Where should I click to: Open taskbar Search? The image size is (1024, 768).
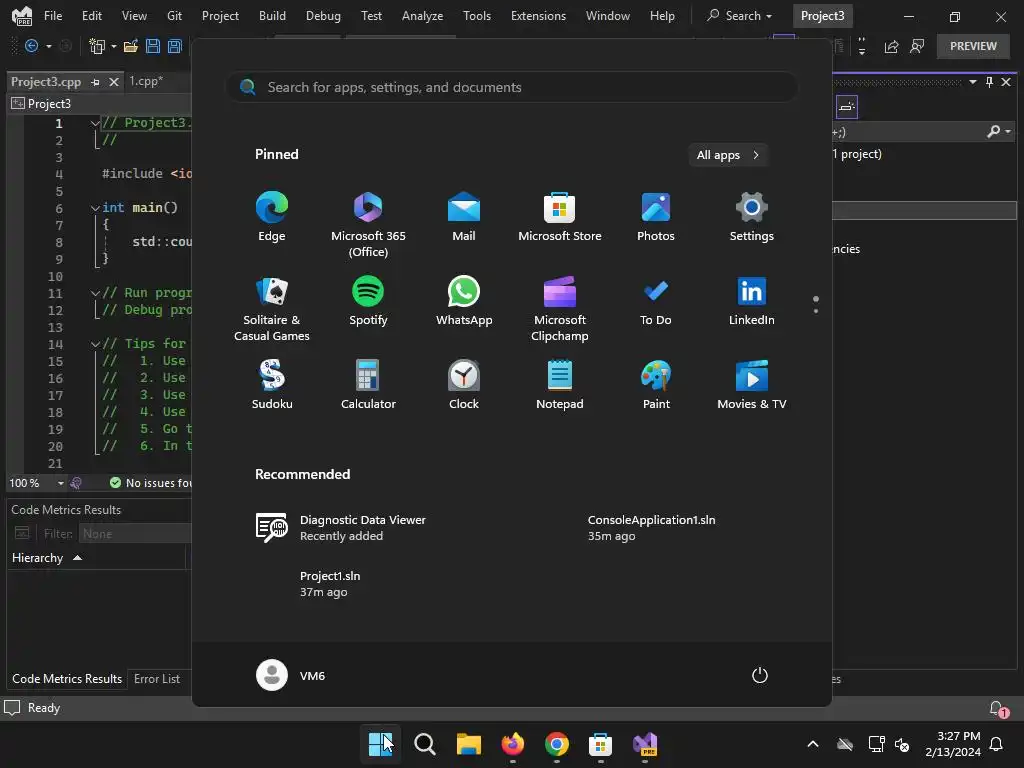[424, 744]
